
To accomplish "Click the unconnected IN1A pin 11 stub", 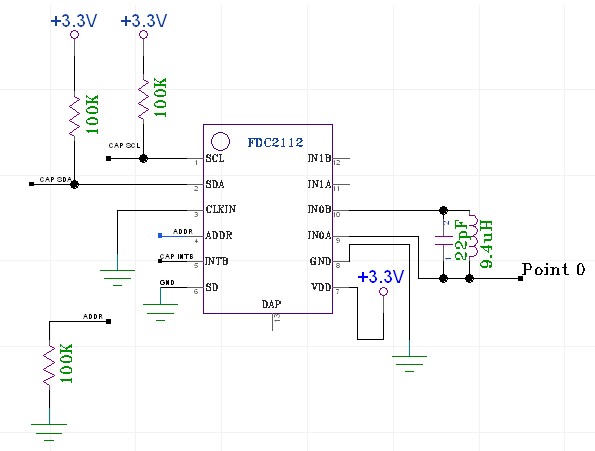I will click(x=341, y=185).
